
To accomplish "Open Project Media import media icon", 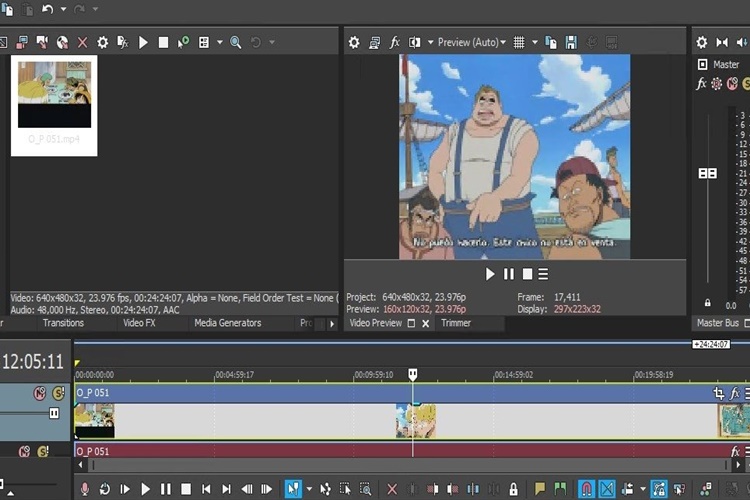I will [x=2, y=42].
